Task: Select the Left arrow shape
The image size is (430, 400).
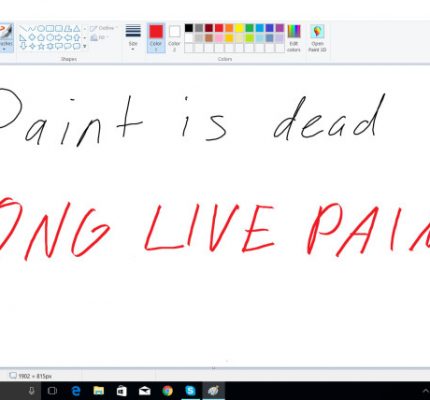Action: 68,37
